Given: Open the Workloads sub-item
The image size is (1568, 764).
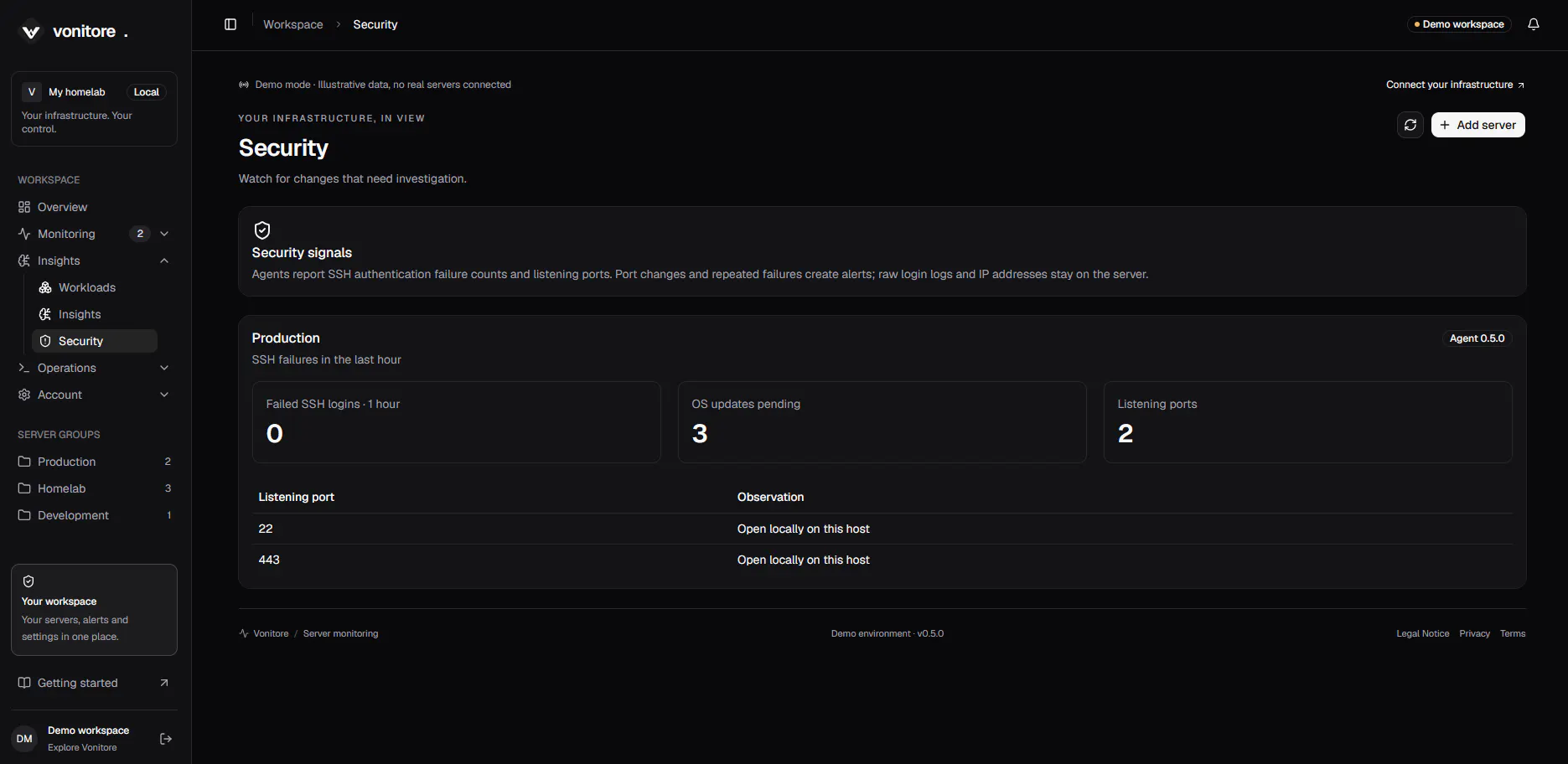Looking at the screenshot, I should click(94, 287).
